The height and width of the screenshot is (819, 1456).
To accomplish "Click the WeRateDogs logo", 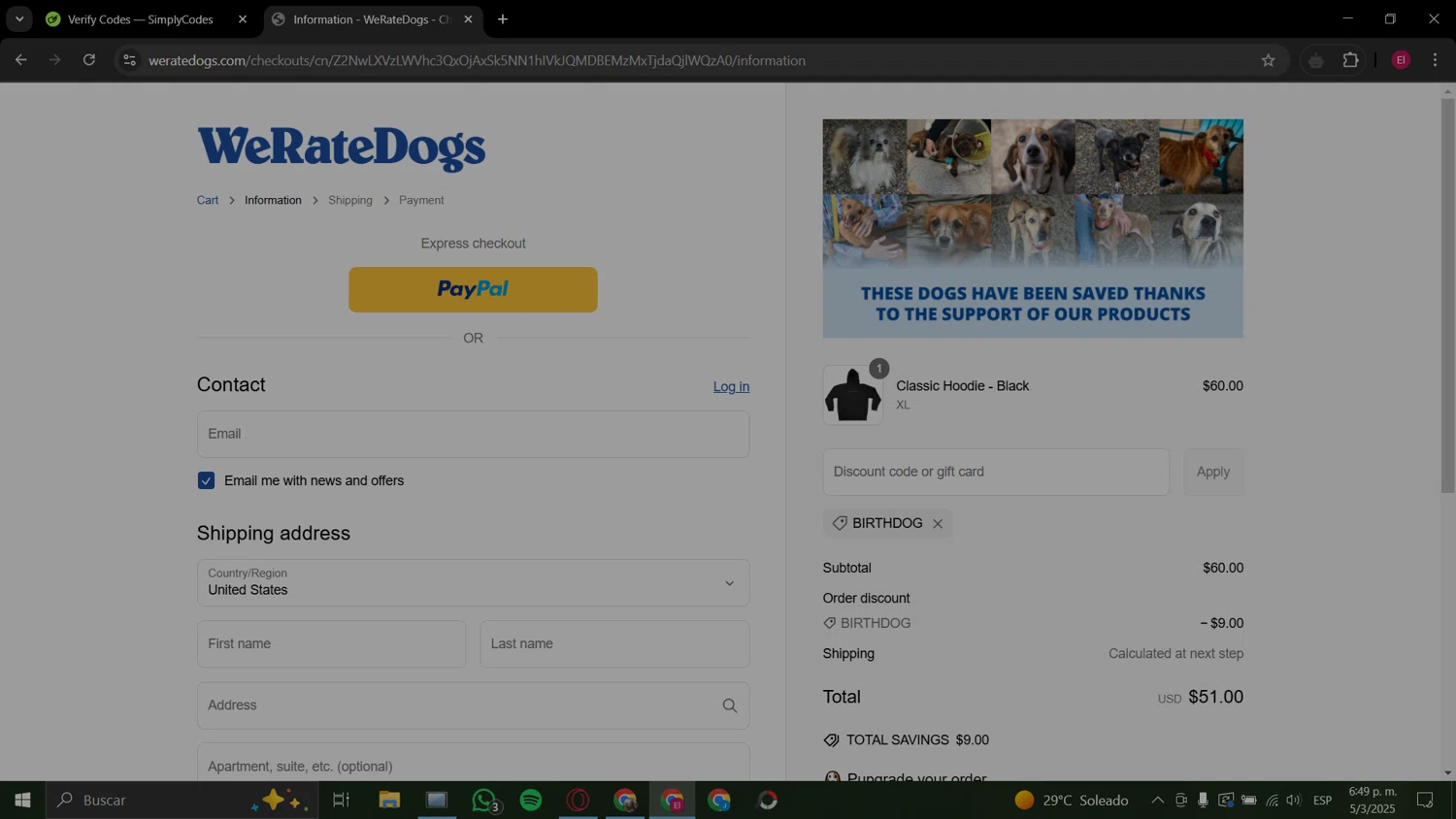I will click(x=342, y=147).
